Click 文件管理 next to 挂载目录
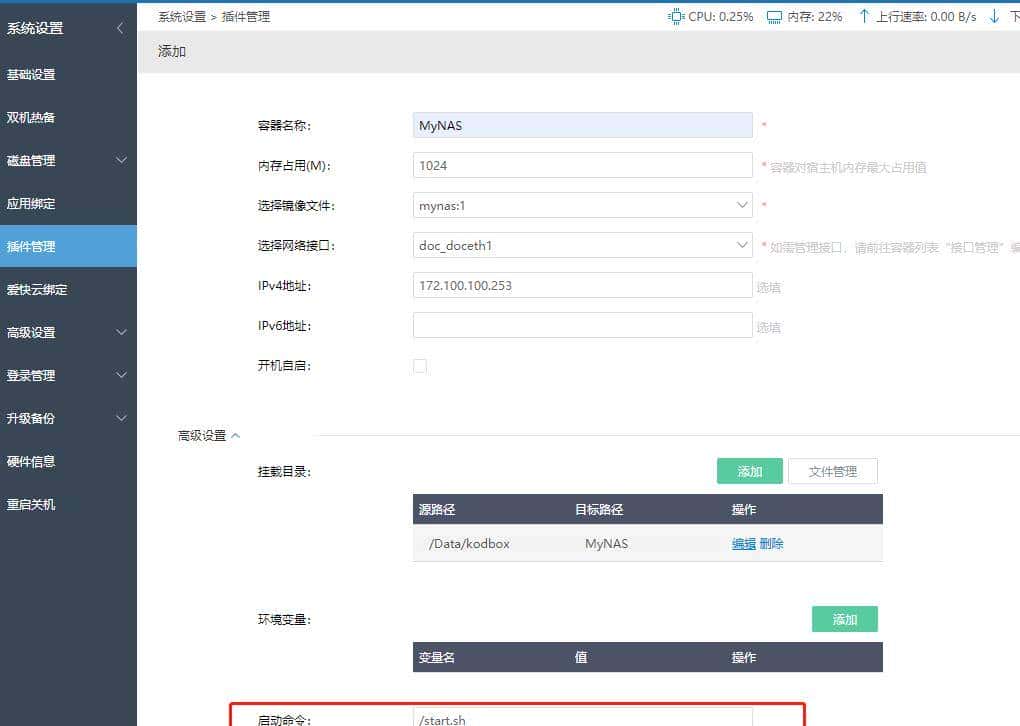Image resolution: width=1020 pixels, height=726 pixels. (x=832, y=470)
